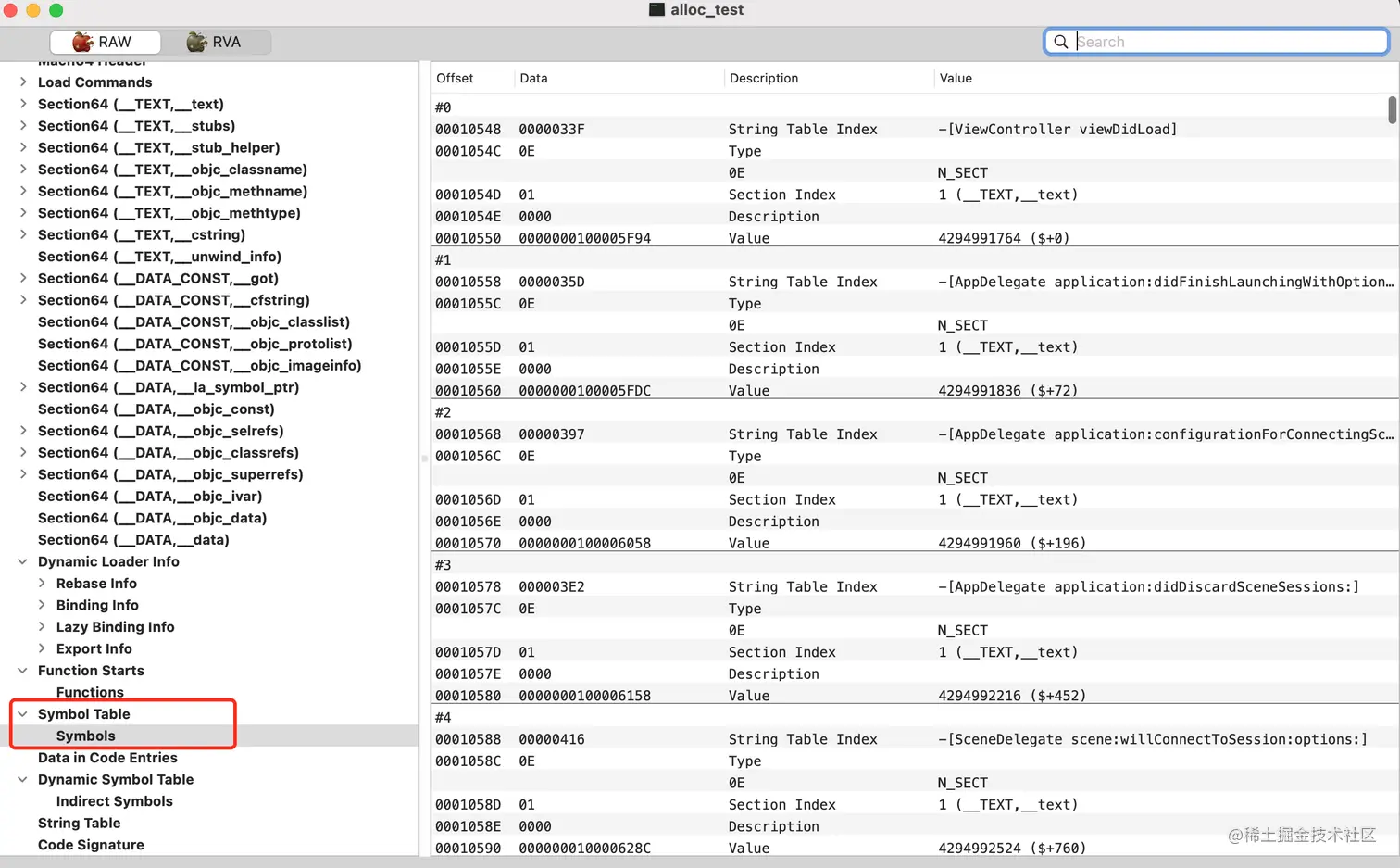
Task: Click value 4294991764 ($+0)
Action: pos(1004,238)
